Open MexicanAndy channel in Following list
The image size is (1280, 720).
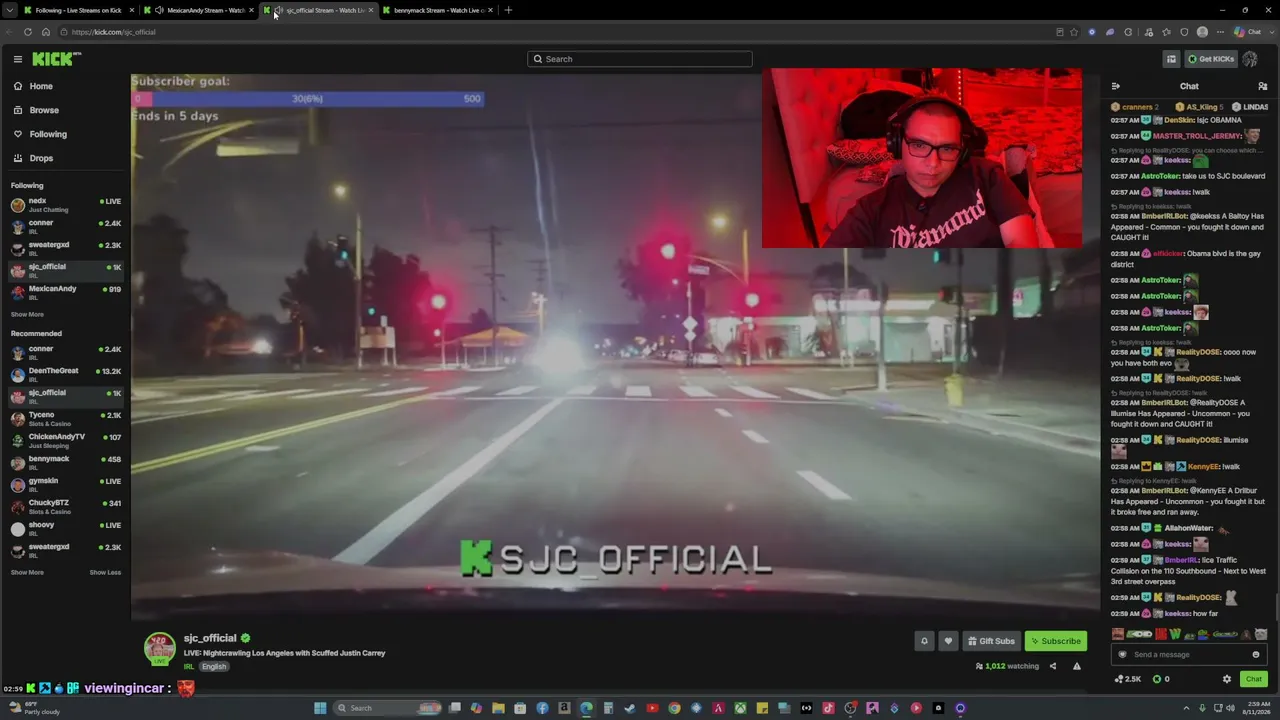[65, 293]
